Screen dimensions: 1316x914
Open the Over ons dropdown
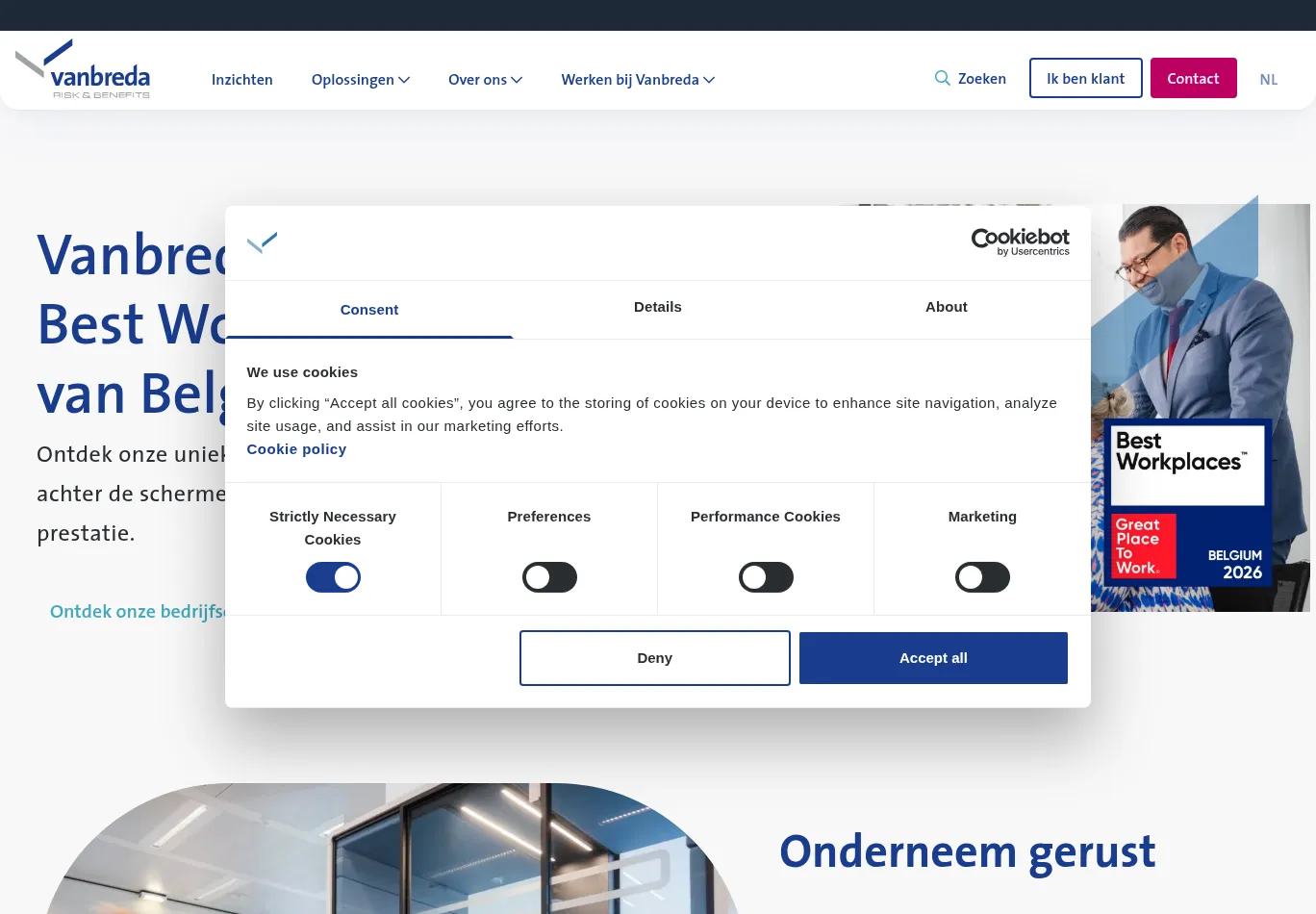[485, 80]
